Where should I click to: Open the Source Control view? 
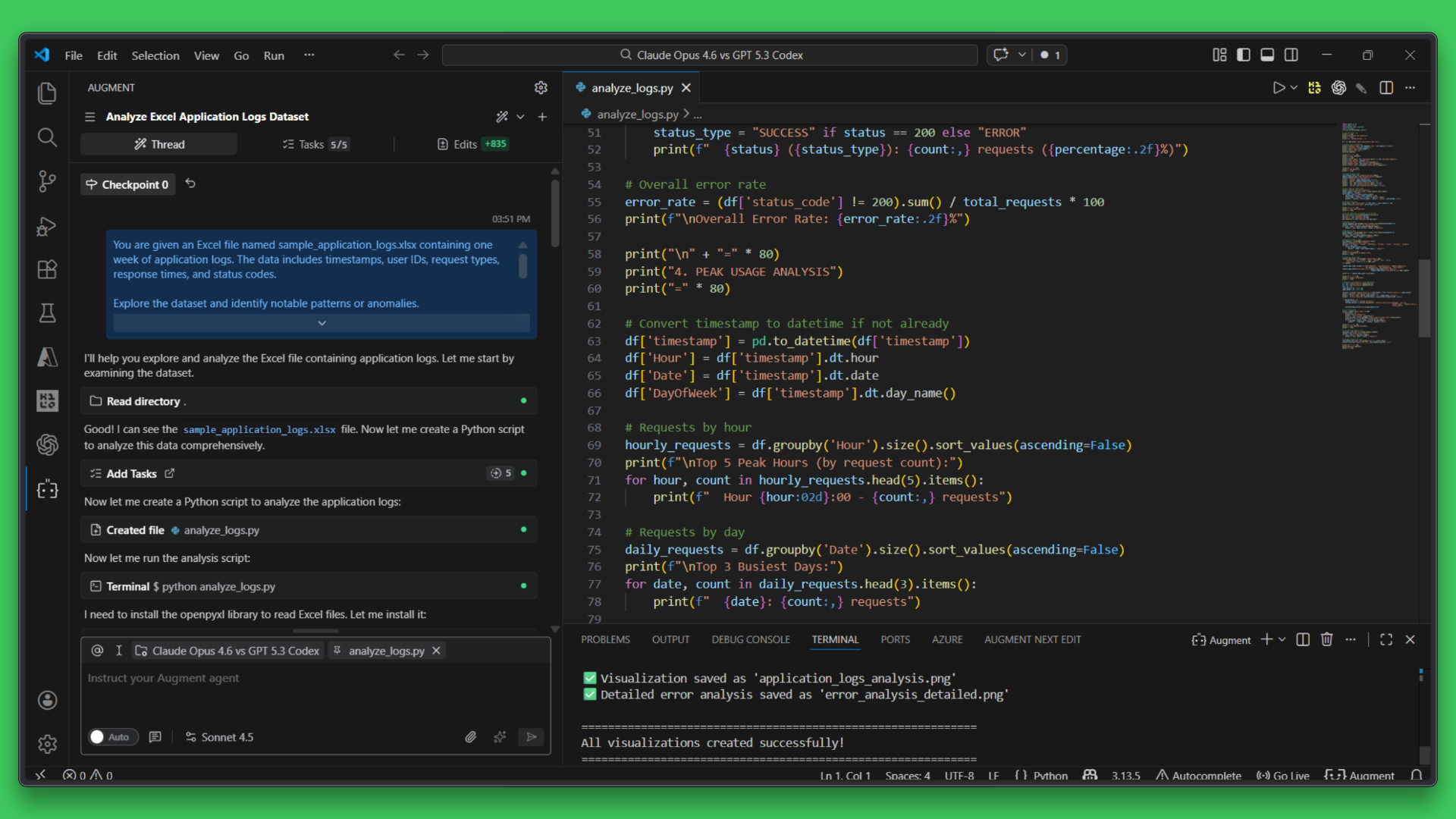tap(47, 181)
